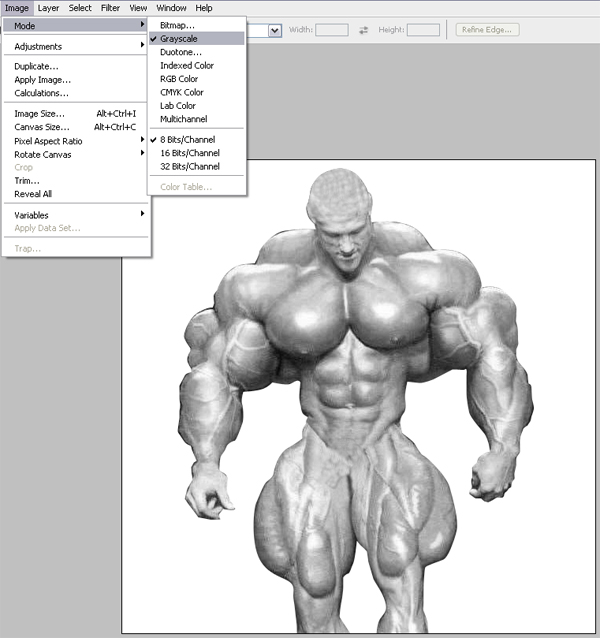Select Duotone color mode
The height and width of the screenshot is (638, 600).
(197, 52)
